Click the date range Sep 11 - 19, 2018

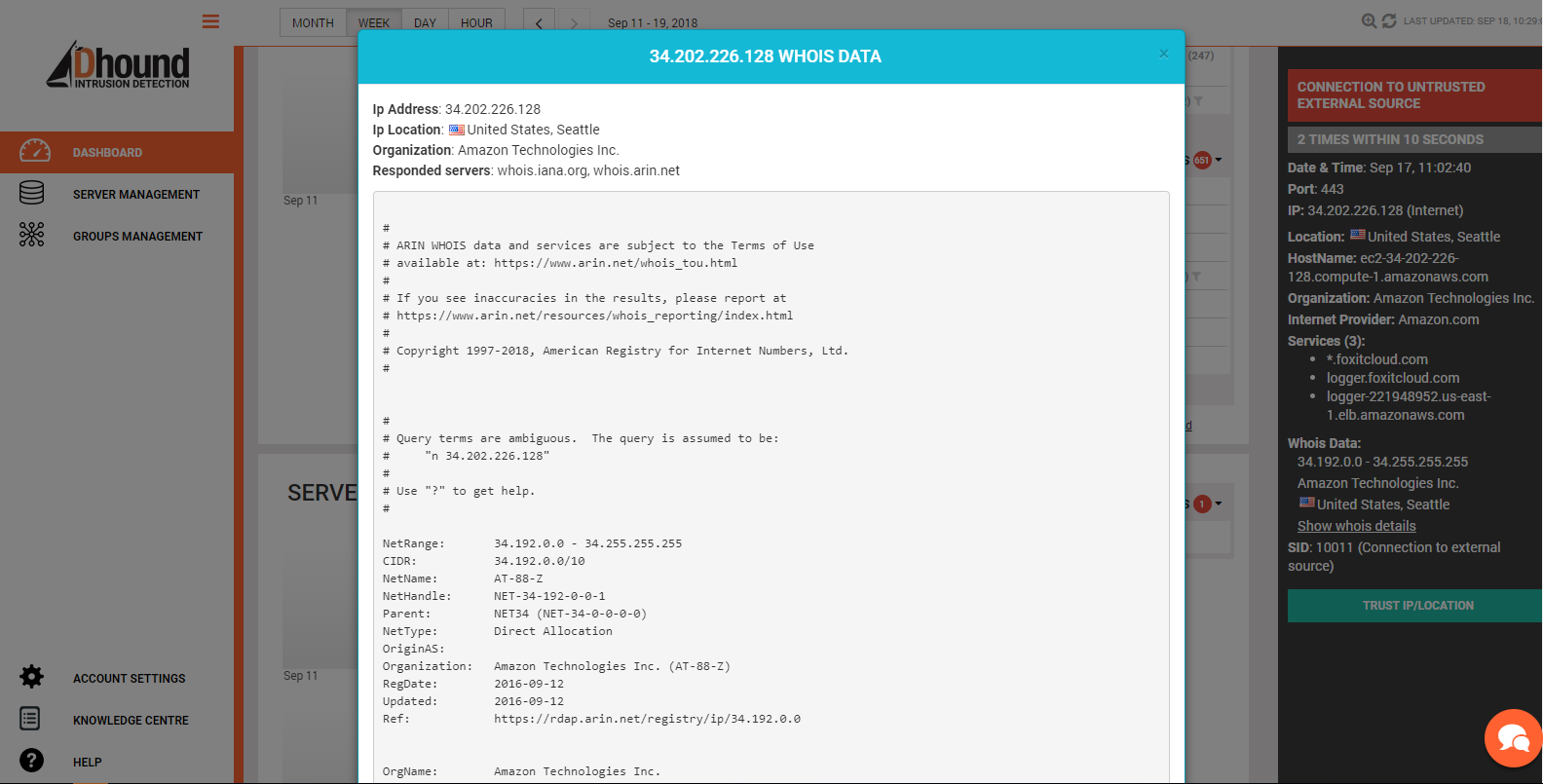click(x=653, y=22)
